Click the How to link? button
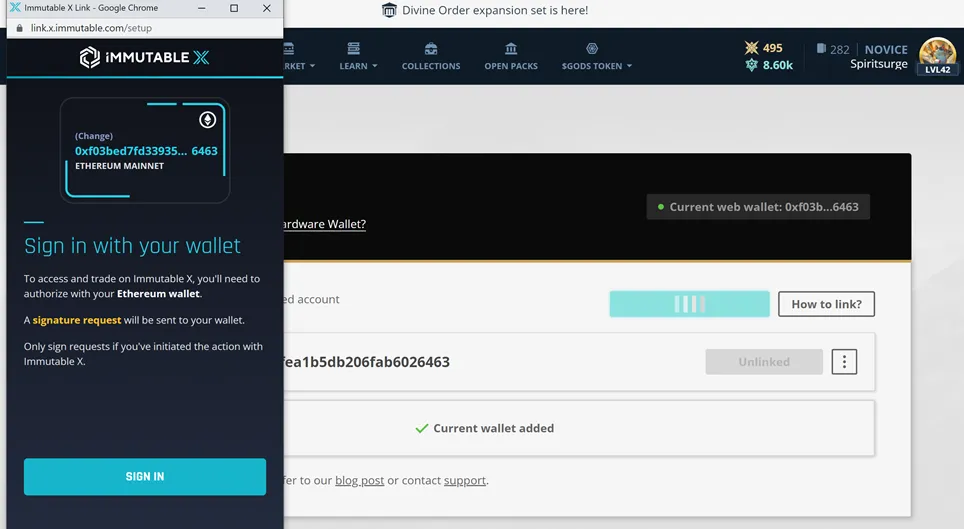 (826, 304)
